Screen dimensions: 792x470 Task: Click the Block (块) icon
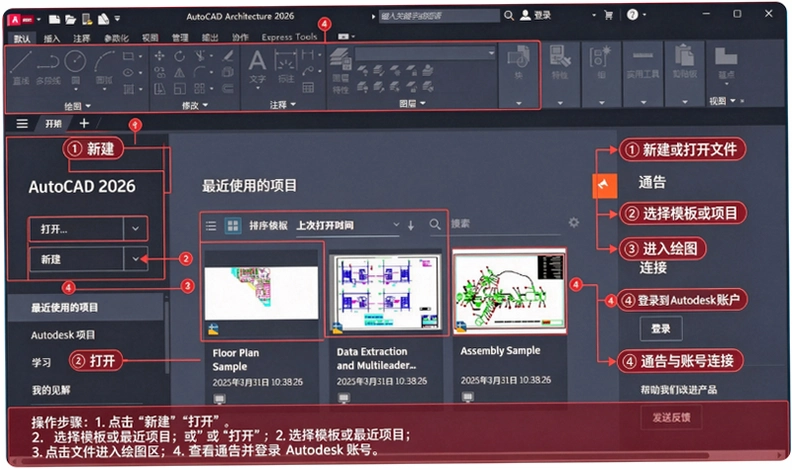click(519, 63)
